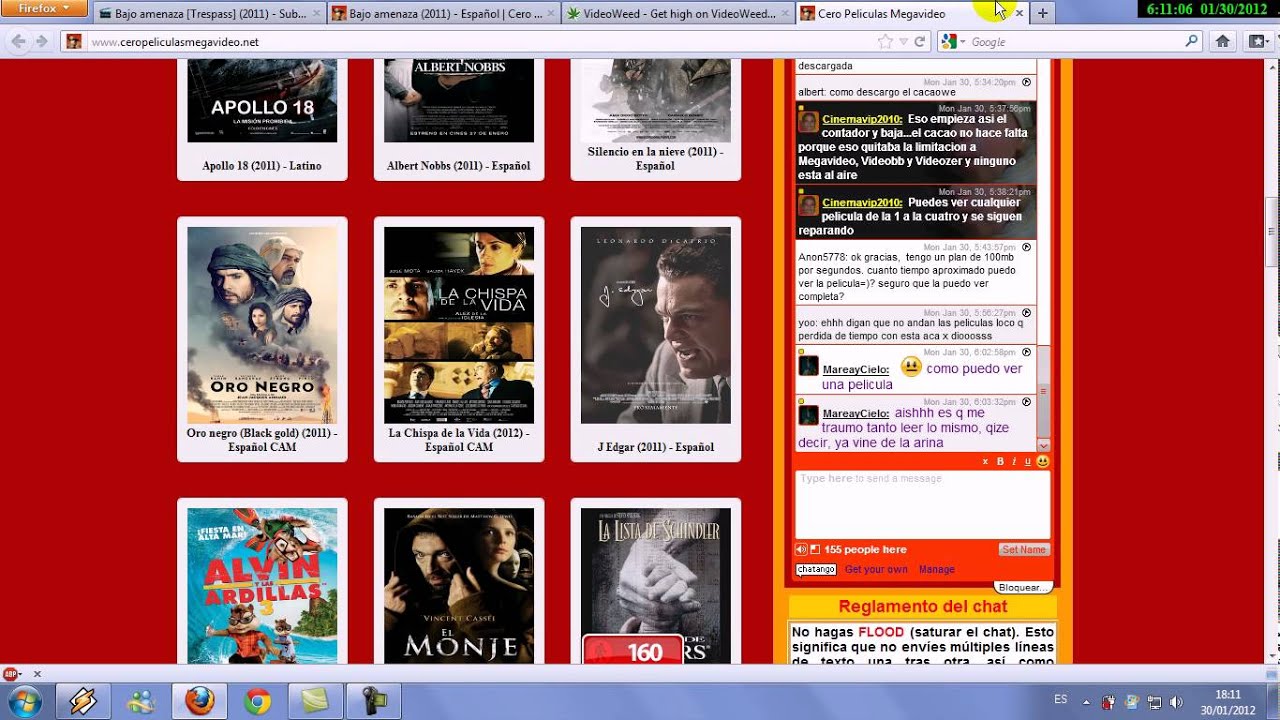This screenshot has width=1280, height=720.
Task: Click reply arrow on albert's 5:34:20pm message
Action: (1026, 82)
